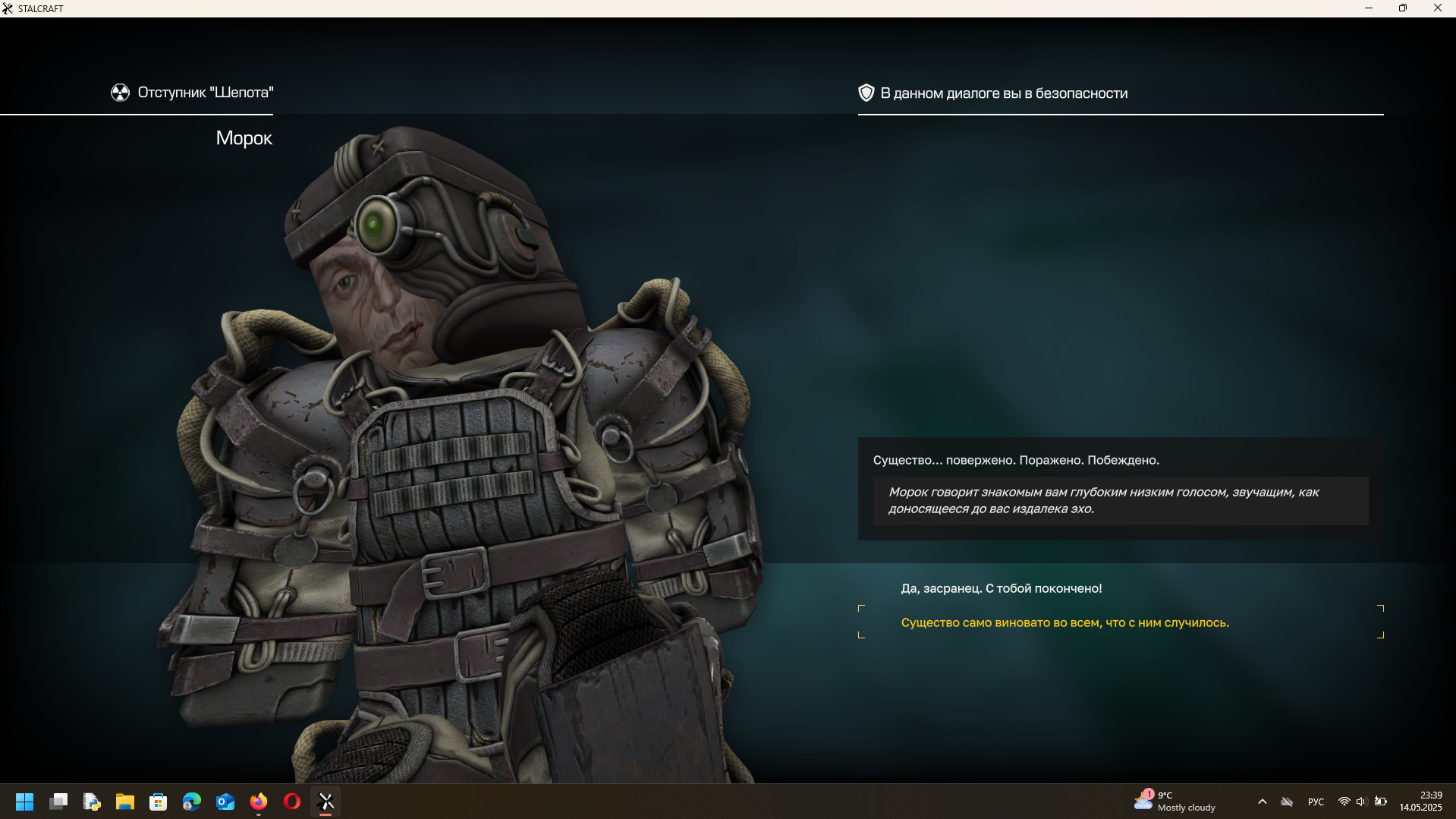Screen dimensions: 1456x819
Task: Open Outlook from the taskbar
Action: 225,802
